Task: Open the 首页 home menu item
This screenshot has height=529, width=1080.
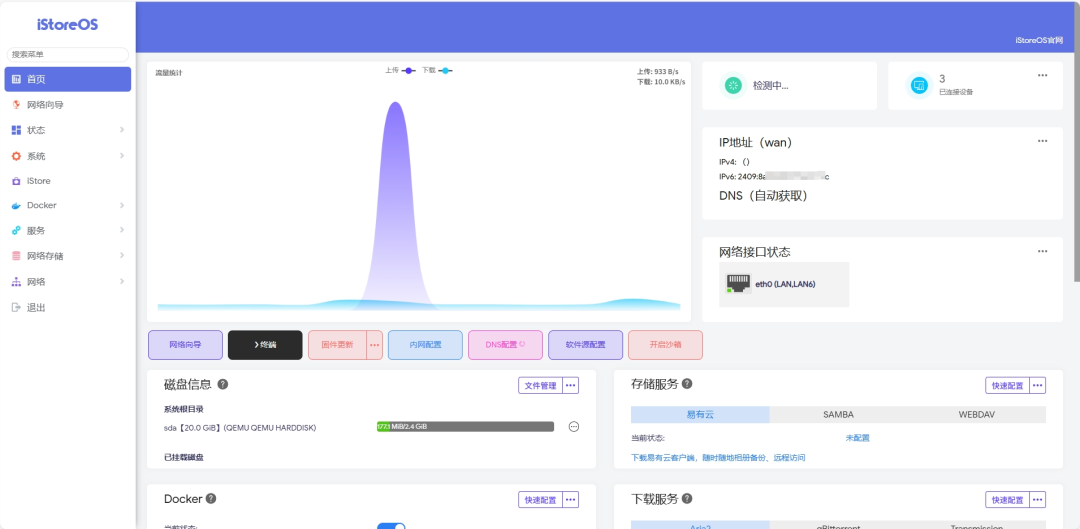Action: 68,79
